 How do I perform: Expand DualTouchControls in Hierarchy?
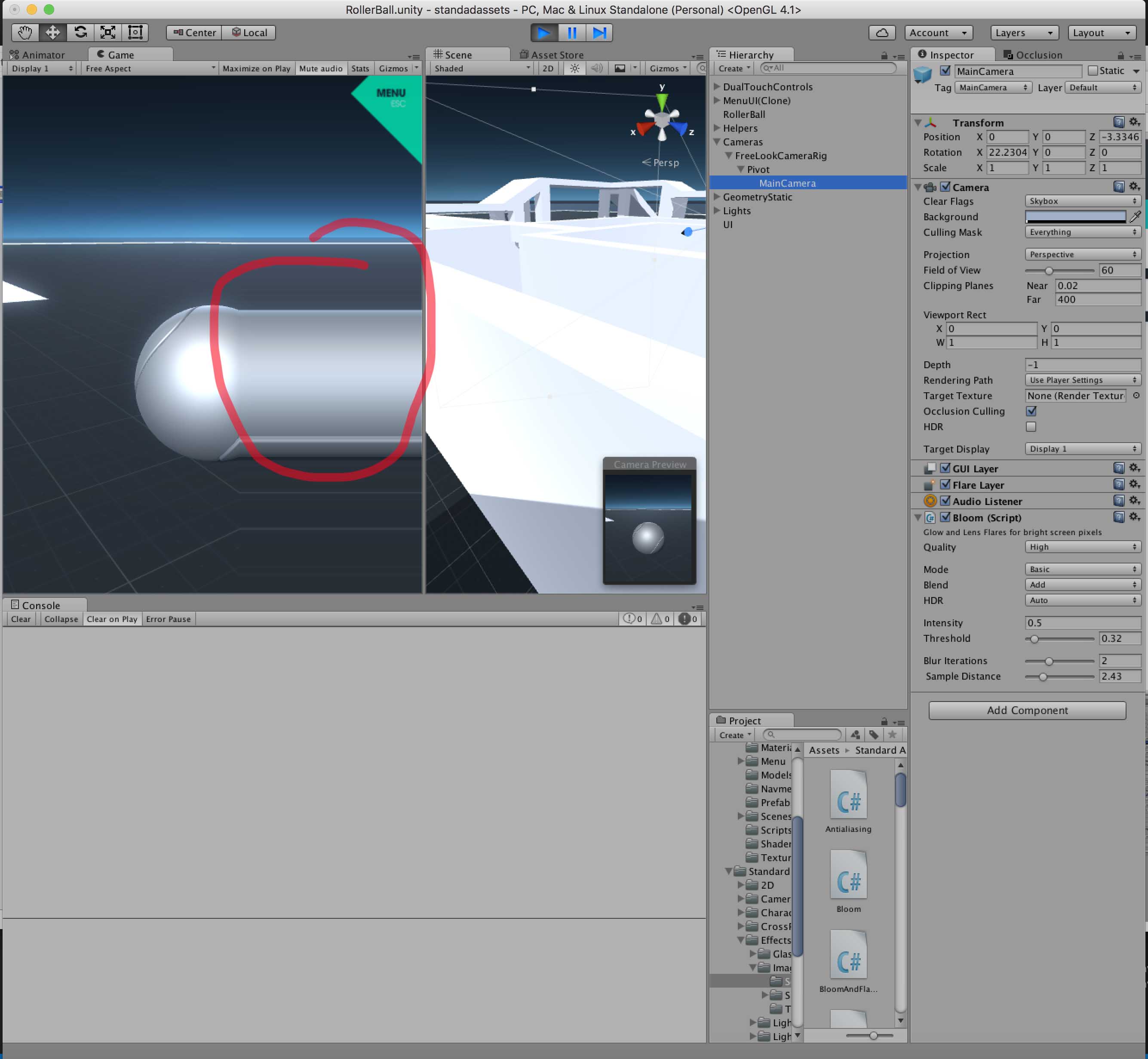coord(717,86)
